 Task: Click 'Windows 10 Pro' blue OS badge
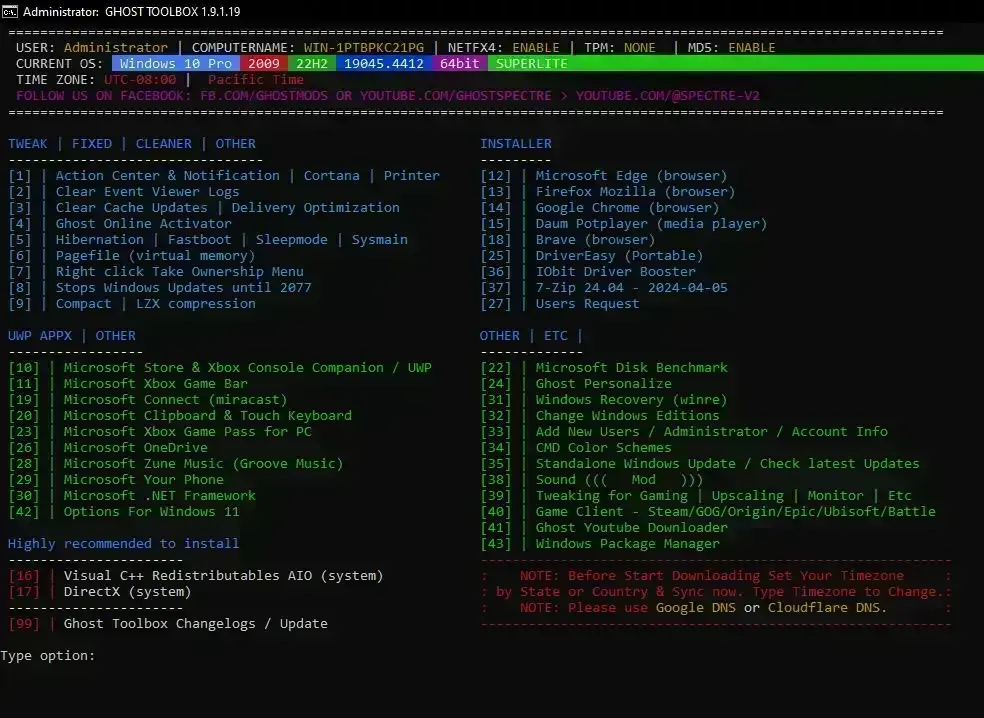click(x=176, y=63)
